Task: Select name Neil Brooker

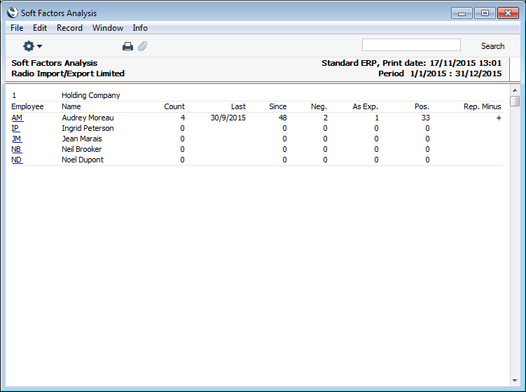Action: [x=82, y=149]
